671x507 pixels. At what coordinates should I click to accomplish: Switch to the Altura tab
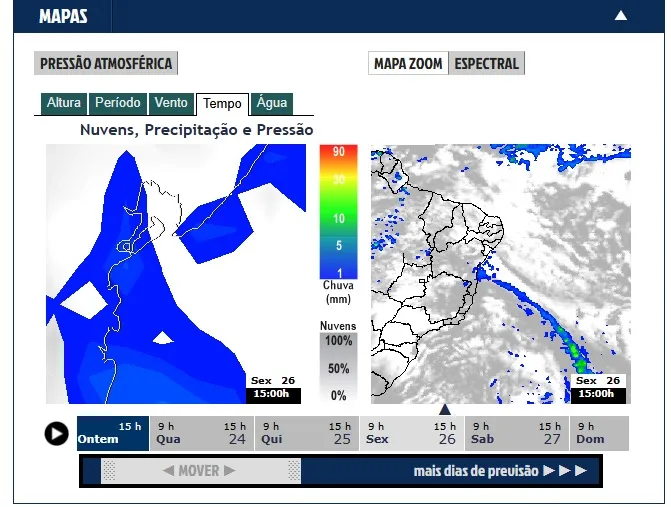[64, 103]
